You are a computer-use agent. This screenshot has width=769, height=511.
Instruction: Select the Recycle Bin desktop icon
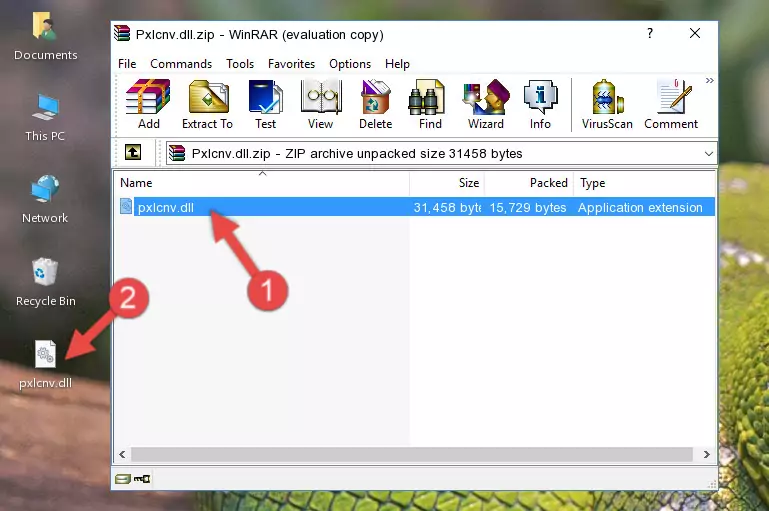(46, 282)
